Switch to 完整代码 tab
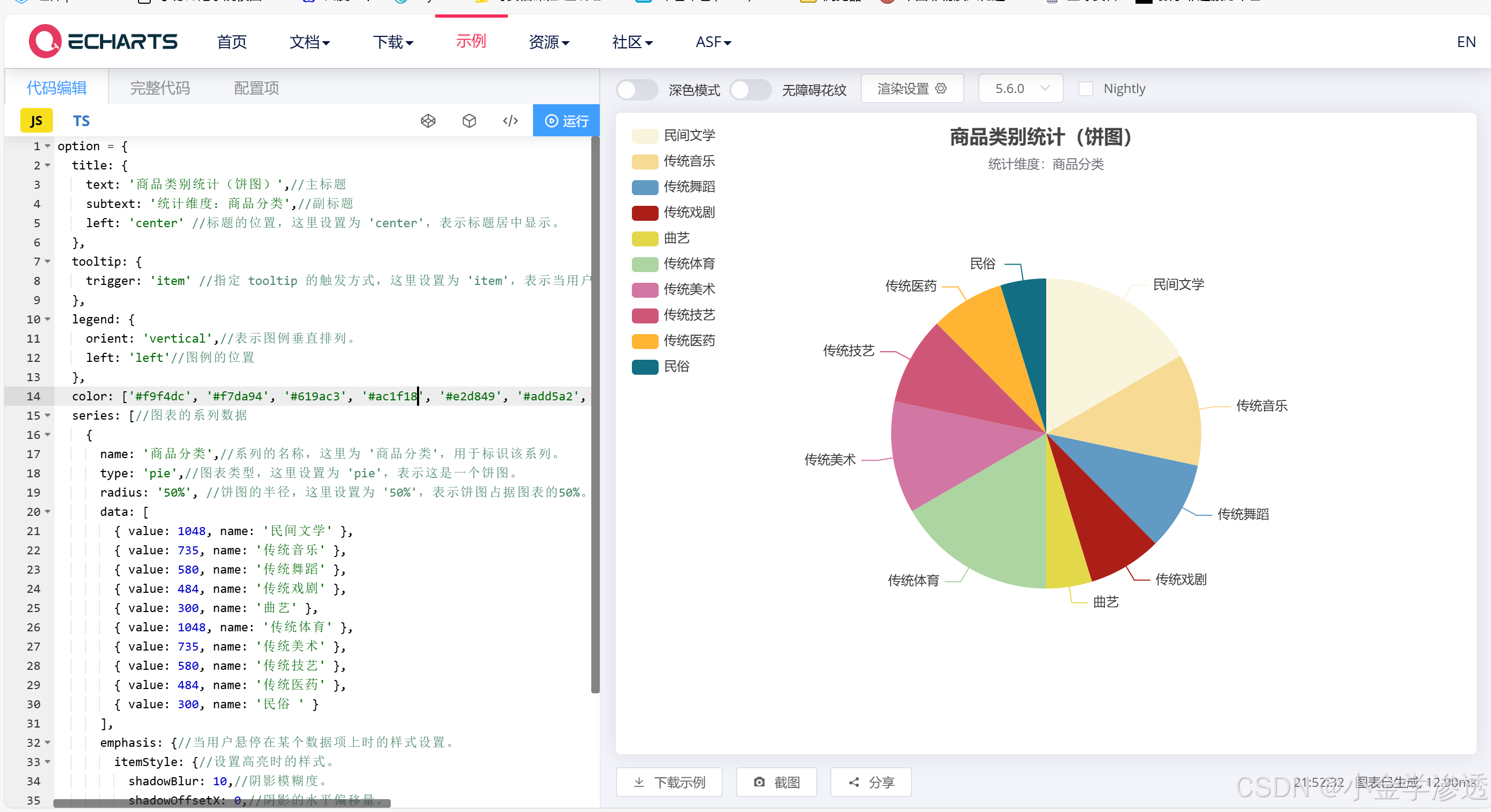The width and height of the screenshot is (1491, 812). tap(160, 88)
